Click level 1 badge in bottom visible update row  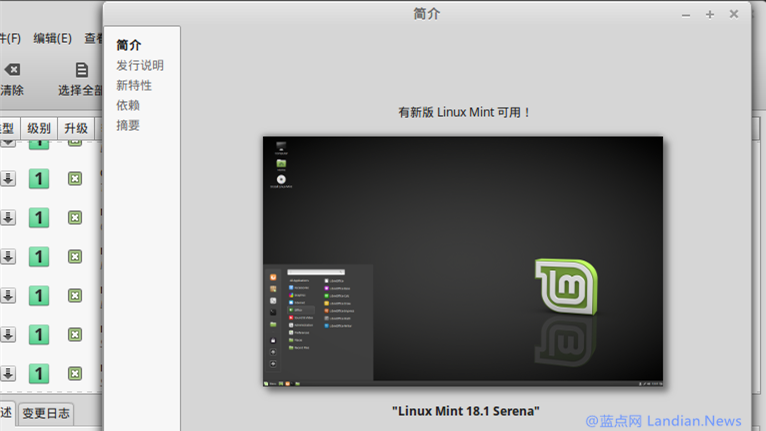click(39, 374)
